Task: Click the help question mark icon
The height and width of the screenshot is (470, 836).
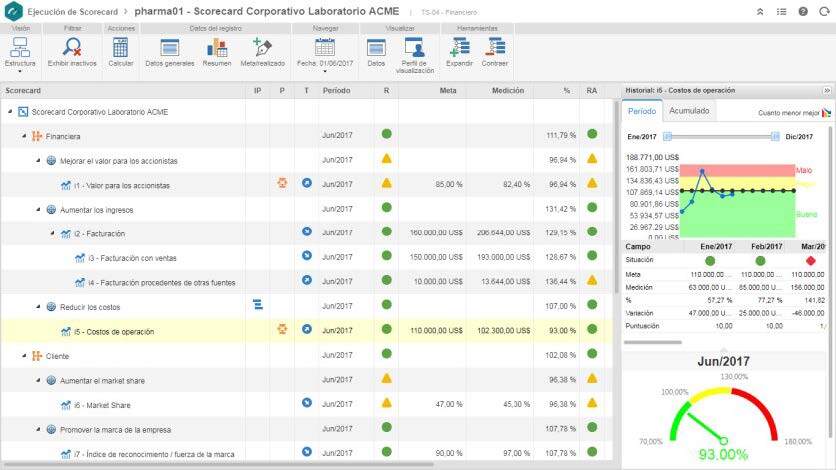Action: pyautogui.click(x=803, y=11)
